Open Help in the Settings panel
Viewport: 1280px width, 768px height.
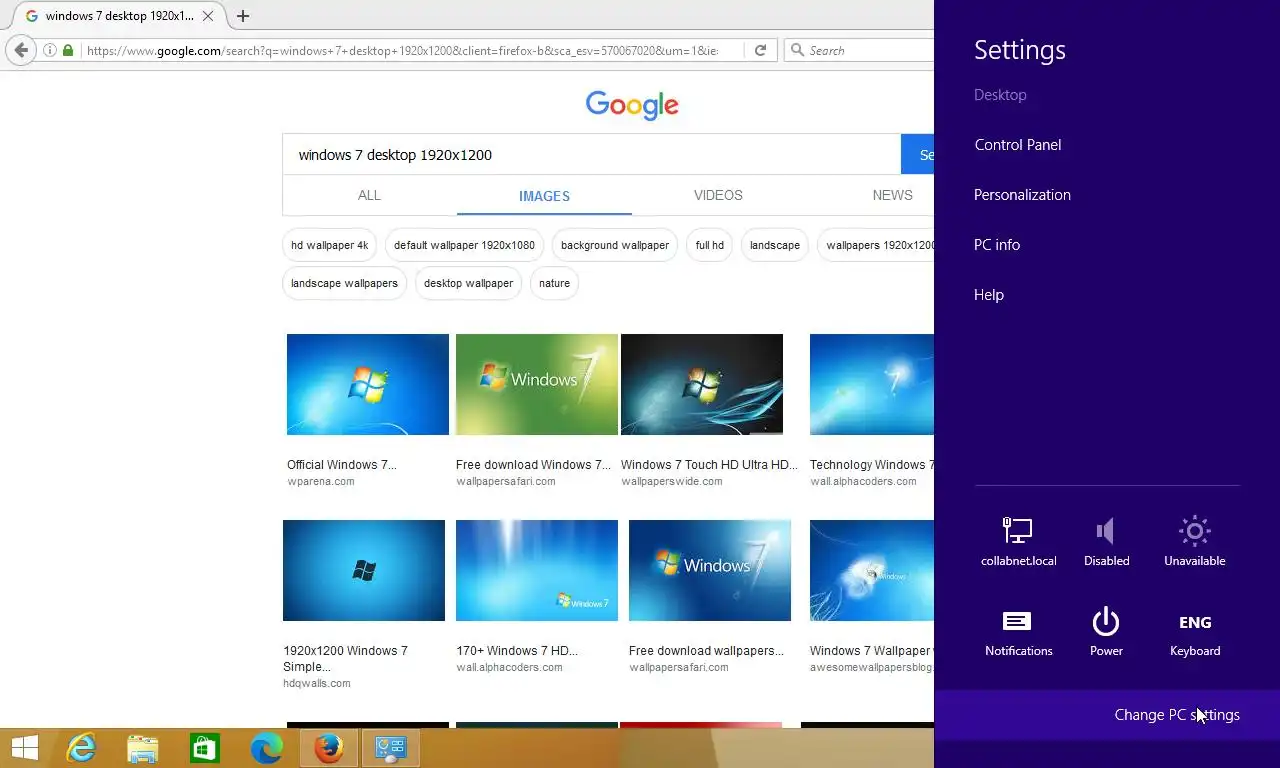[989, 295]
